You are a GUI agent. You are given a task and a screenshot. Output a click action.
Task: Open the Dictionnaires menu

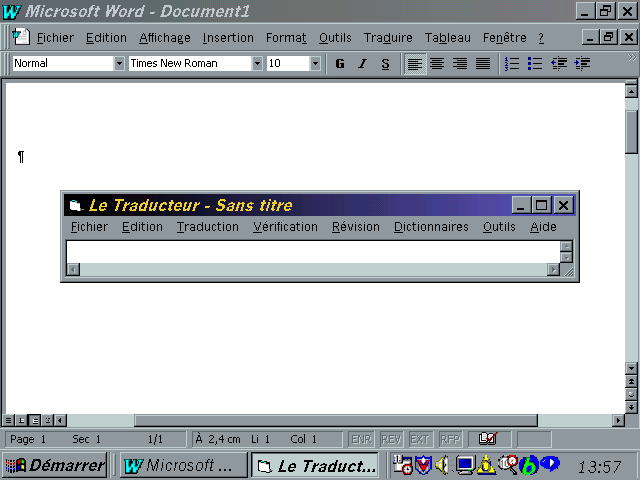[431, 227]
